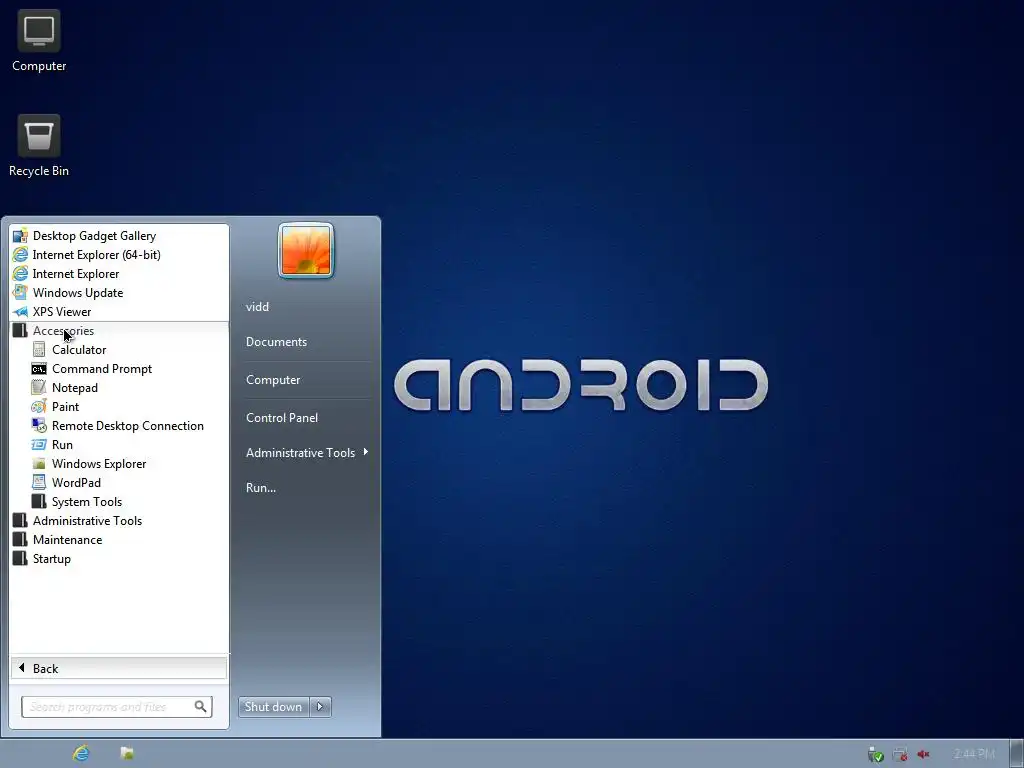Open the Shut down options arrow
Screen dimensions: 1024x768
pos(320,707)
